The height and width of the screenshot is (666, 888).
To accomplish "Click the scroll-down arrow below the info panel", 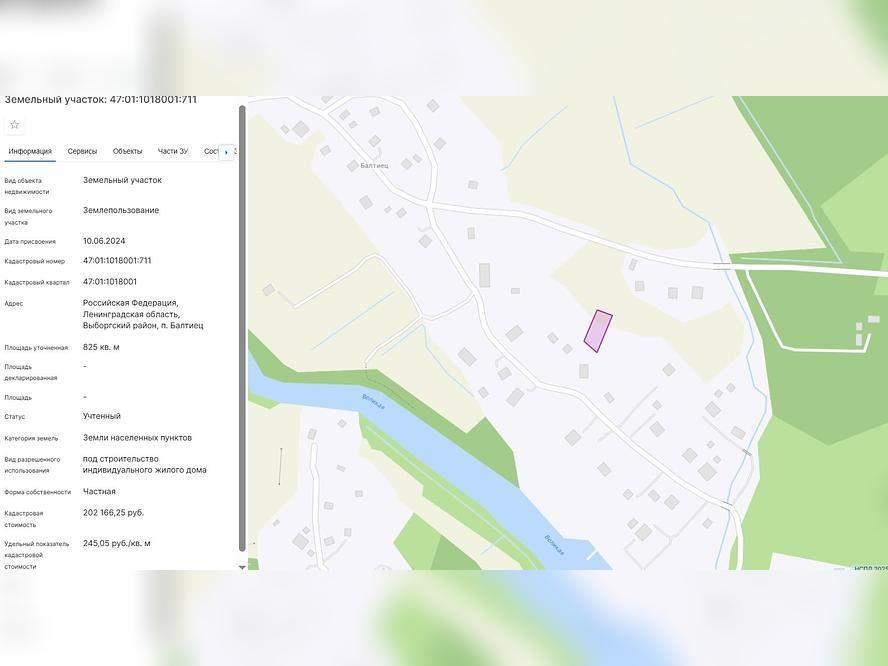I will coord(241,566).
